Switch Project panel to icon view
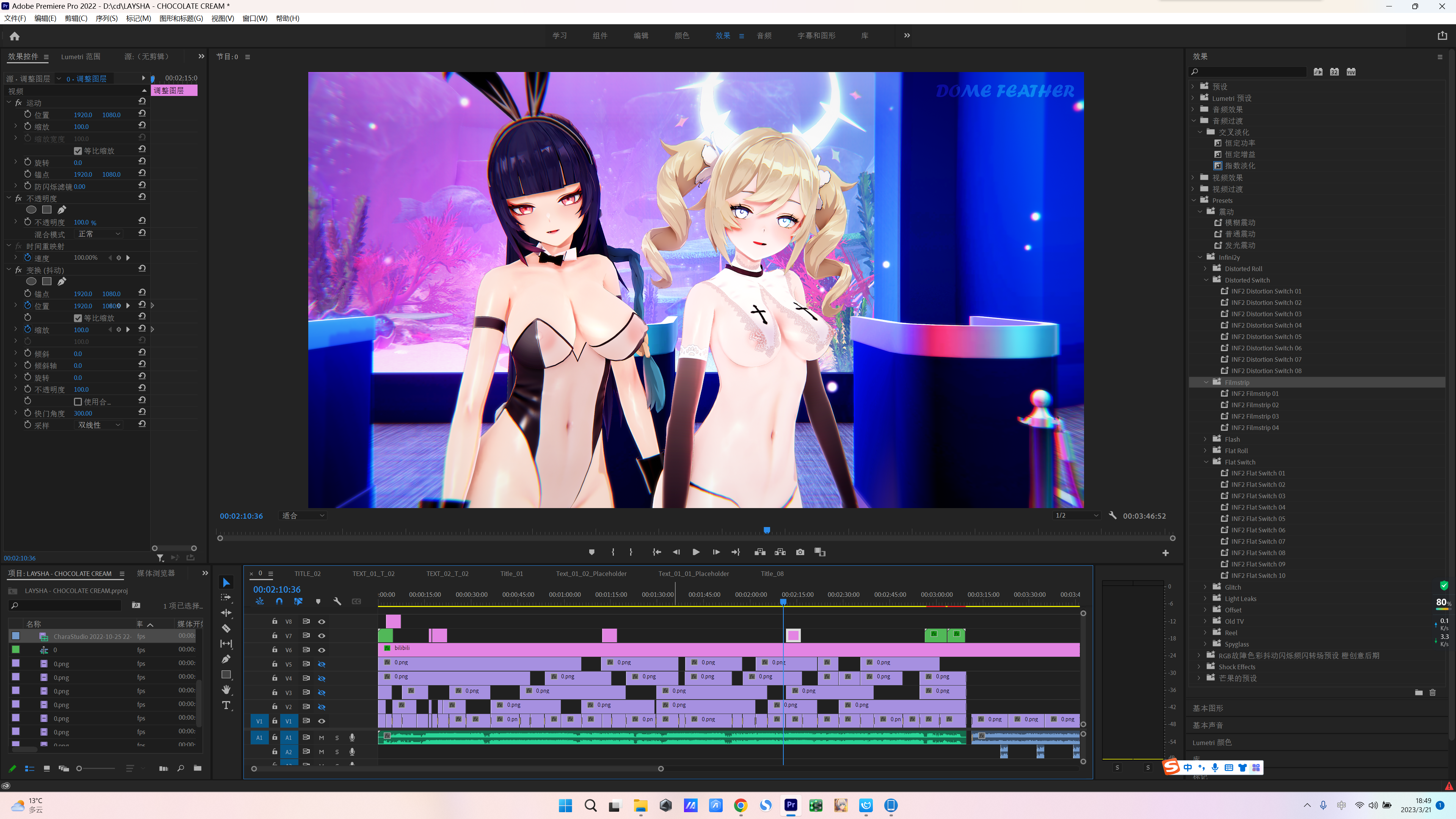This screenshot has width=1456, height=819. (x=46, y=769)
